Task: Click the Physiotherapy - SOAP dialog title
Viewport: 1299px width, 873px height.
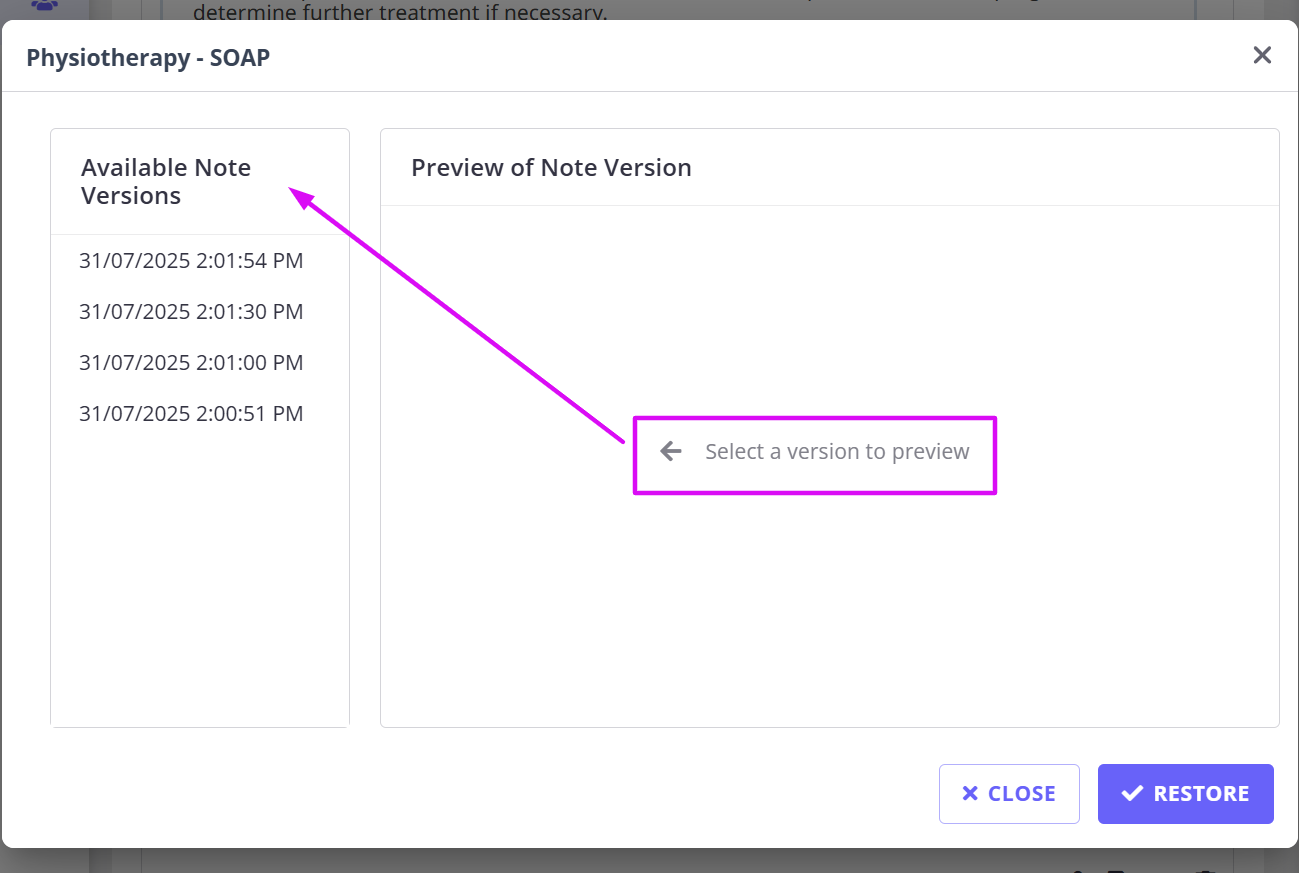Action: click(148, 58)
